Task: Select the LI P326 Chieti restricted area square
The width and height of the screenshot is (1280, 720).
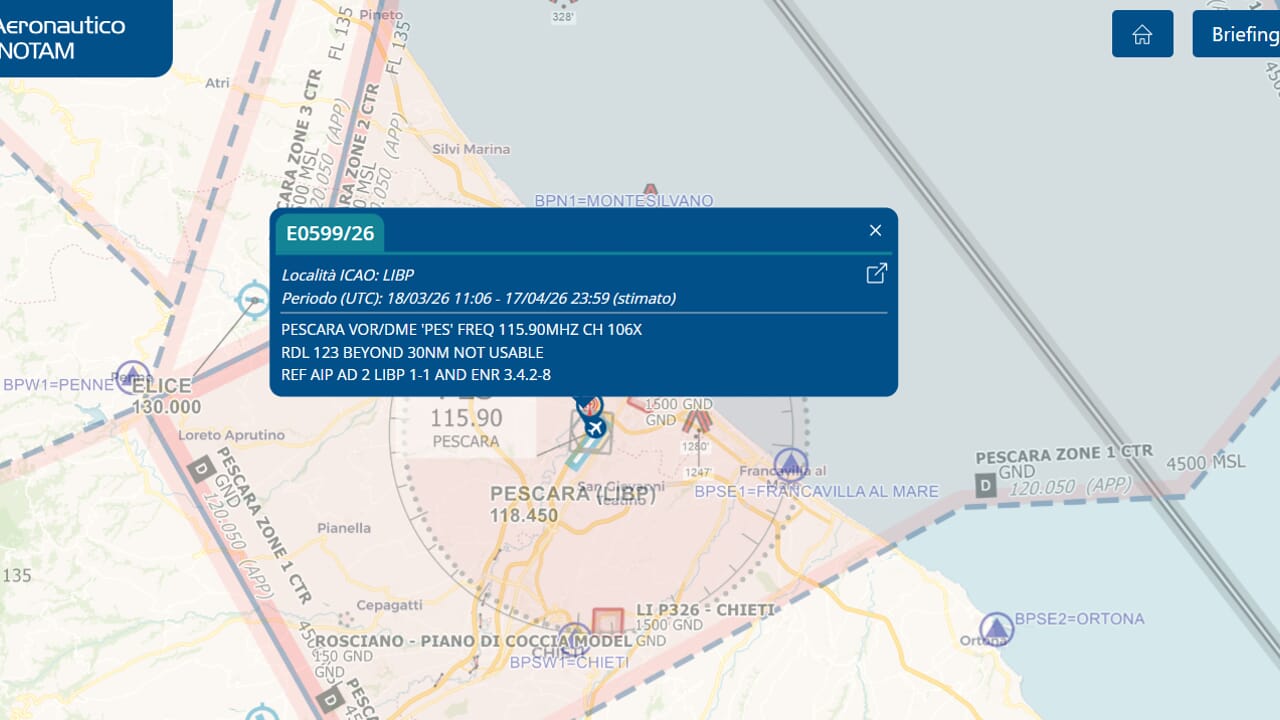Action: click(x=607, y=622)
